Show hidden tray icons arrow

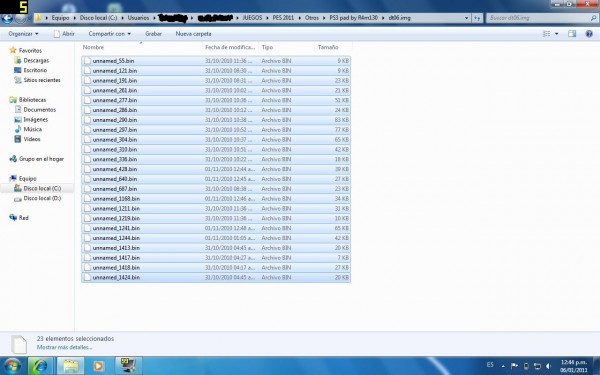(503, 366)
